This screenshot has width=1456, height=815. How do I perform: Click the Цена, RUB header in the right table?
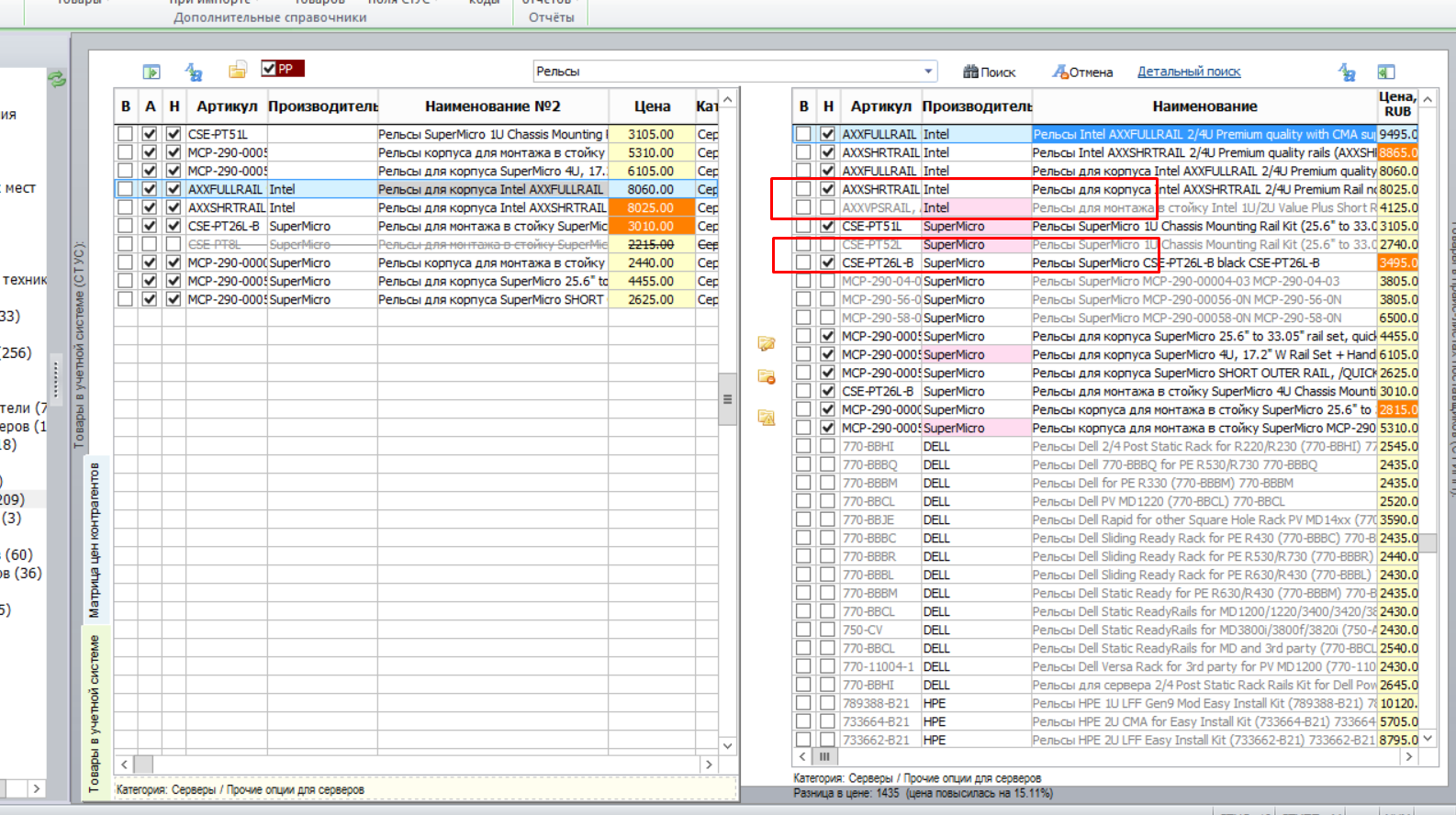pyautogui.click(x=1397, y=104)
